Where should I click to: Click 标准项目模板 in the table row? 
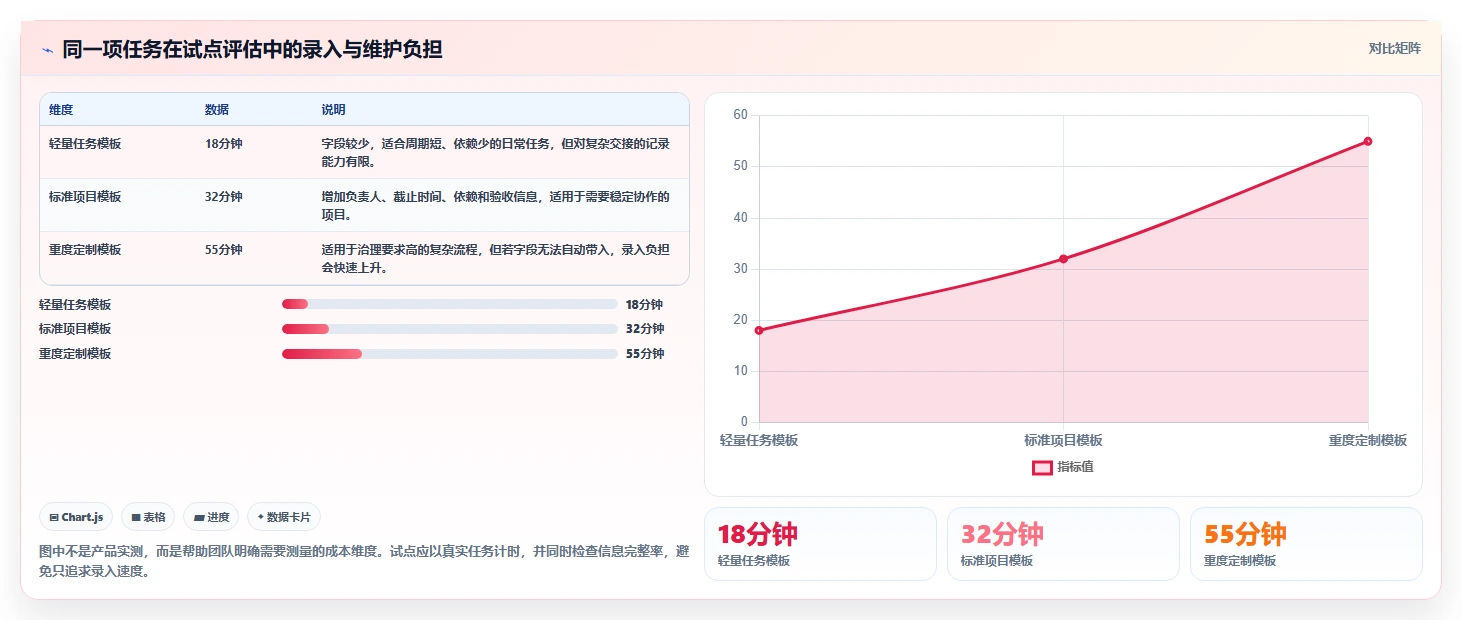pos(85,197)
